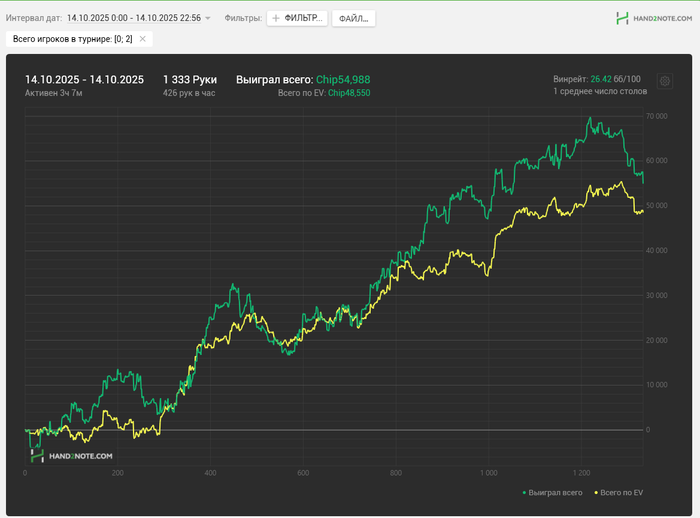
Task: Remove the tournament players filter chip
Action: pyautogui.click(x=142, y=39)
